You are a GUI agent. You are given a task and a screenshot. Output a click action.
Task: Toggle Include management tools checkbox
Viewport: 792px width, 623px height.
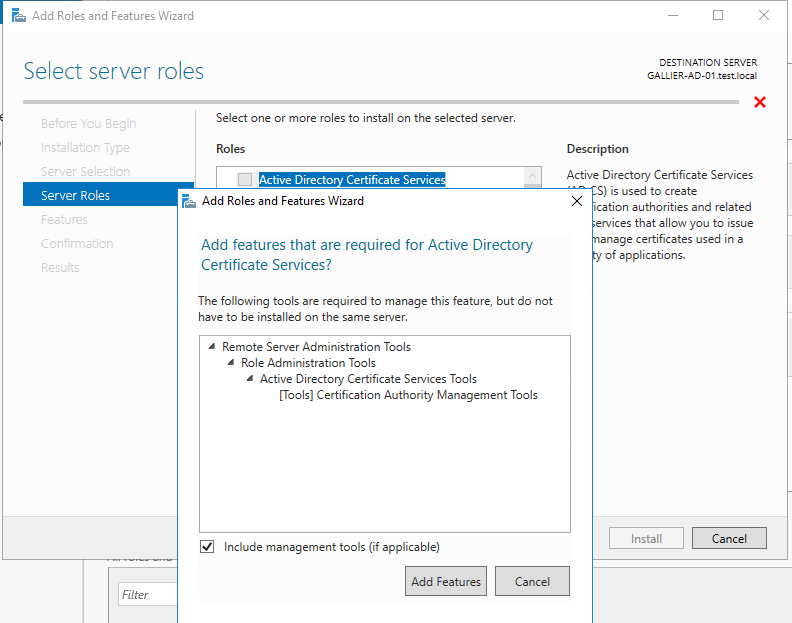[x=207, y=546]
